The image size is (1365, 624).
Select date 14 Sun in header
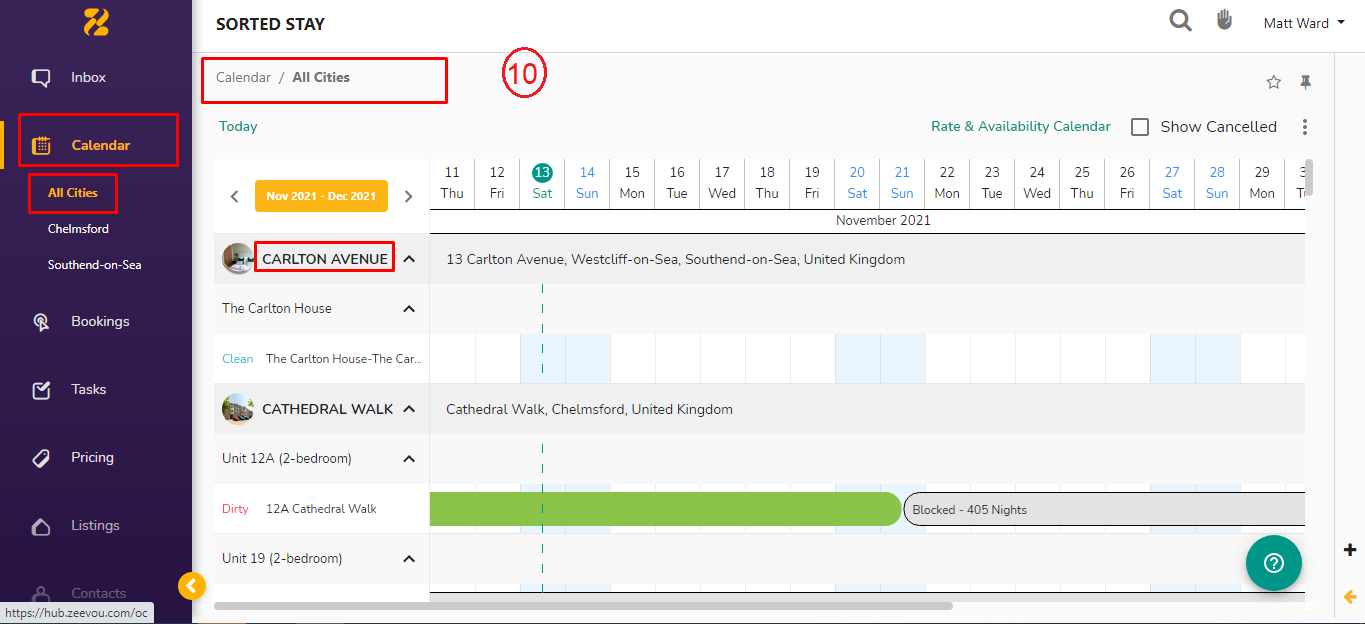(x=587, y=182)
